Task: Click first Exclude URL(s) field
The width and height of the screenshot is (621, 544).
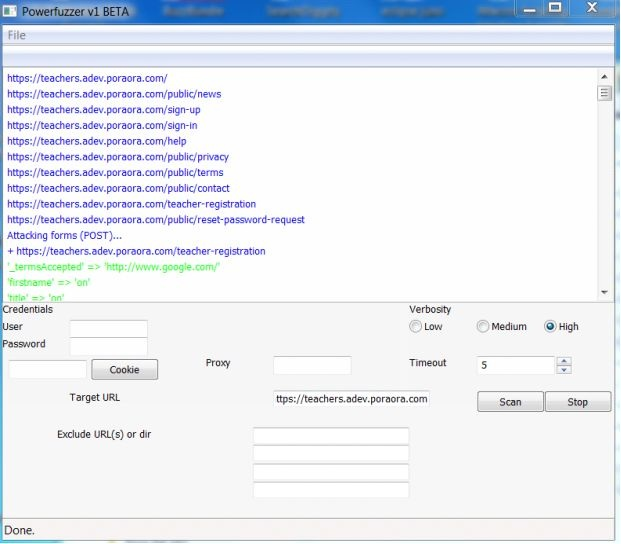Action: click(x=331, y=436)
